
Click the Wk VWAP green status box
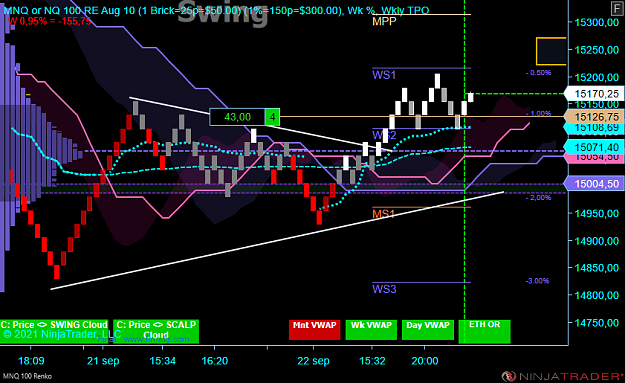click(371, 330)
